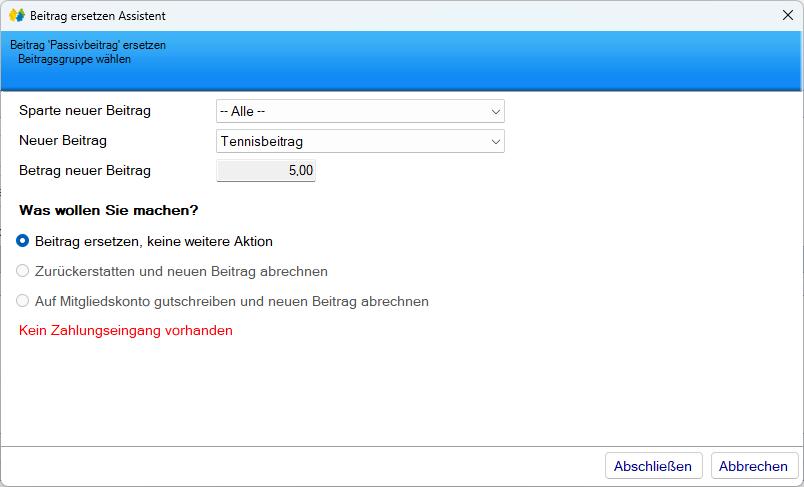Click the Betrag field showing 5,00

pos(266,171)
